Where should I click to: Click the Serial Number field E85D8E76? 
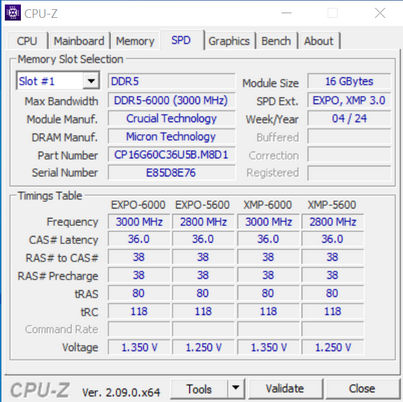click(171, 173)
